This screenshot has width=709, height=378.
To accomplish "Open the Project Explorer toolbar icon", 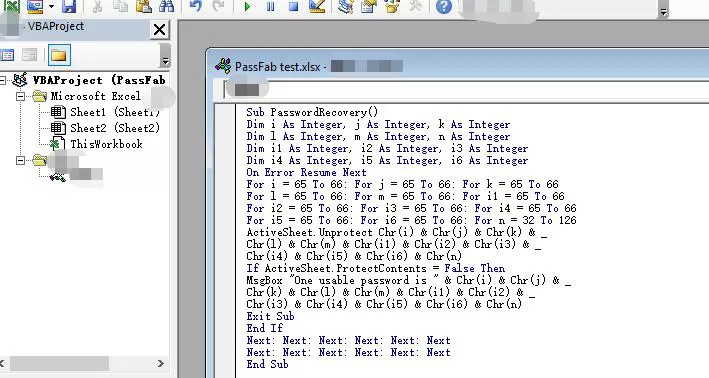I will (x=346, y=6).
